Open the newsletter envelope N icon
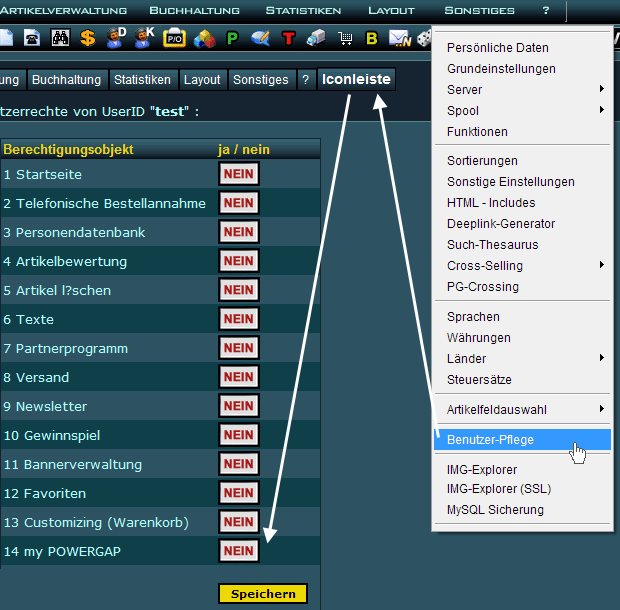 (x=400, y=38)
